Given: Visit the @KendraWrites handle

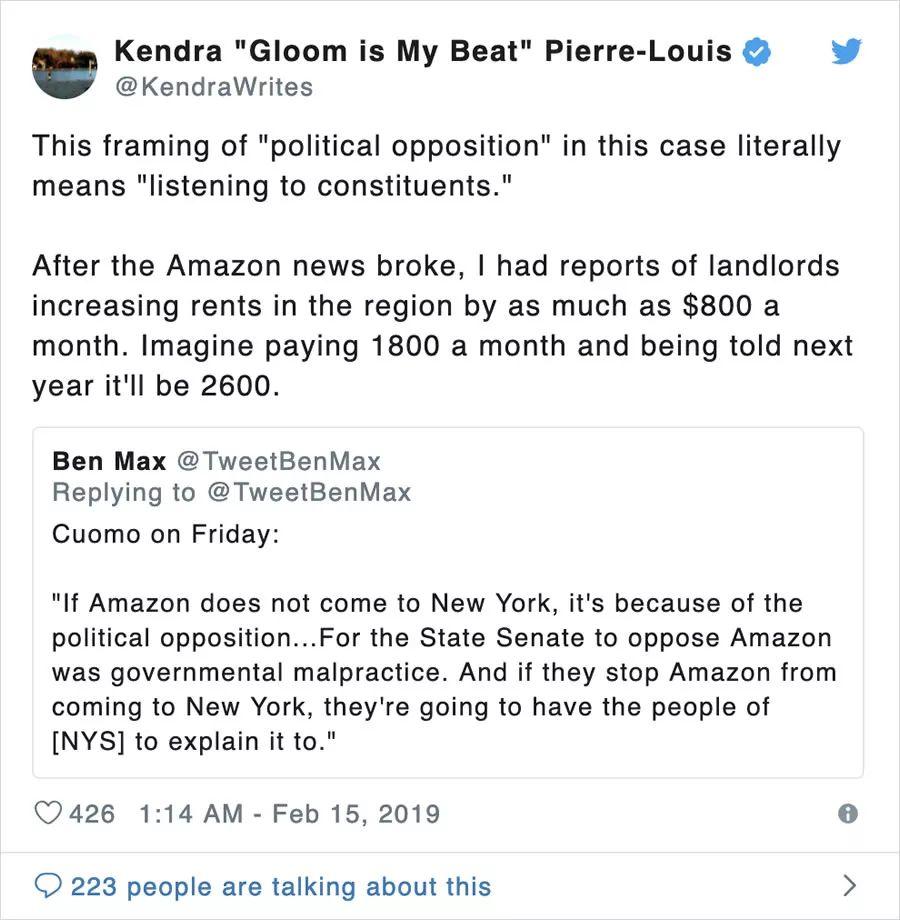Looking at the screenshot, I should [x=213, y=87].
